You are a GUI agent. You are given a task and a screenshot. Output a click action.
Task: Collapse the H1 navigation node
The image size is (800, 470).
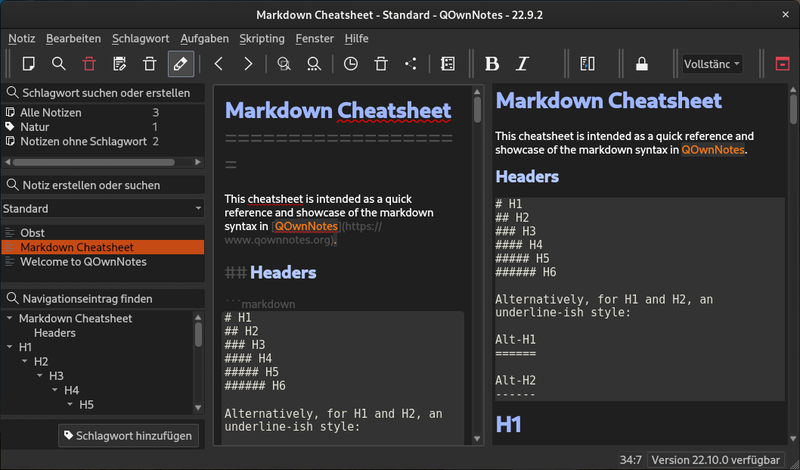coord(10,347)
